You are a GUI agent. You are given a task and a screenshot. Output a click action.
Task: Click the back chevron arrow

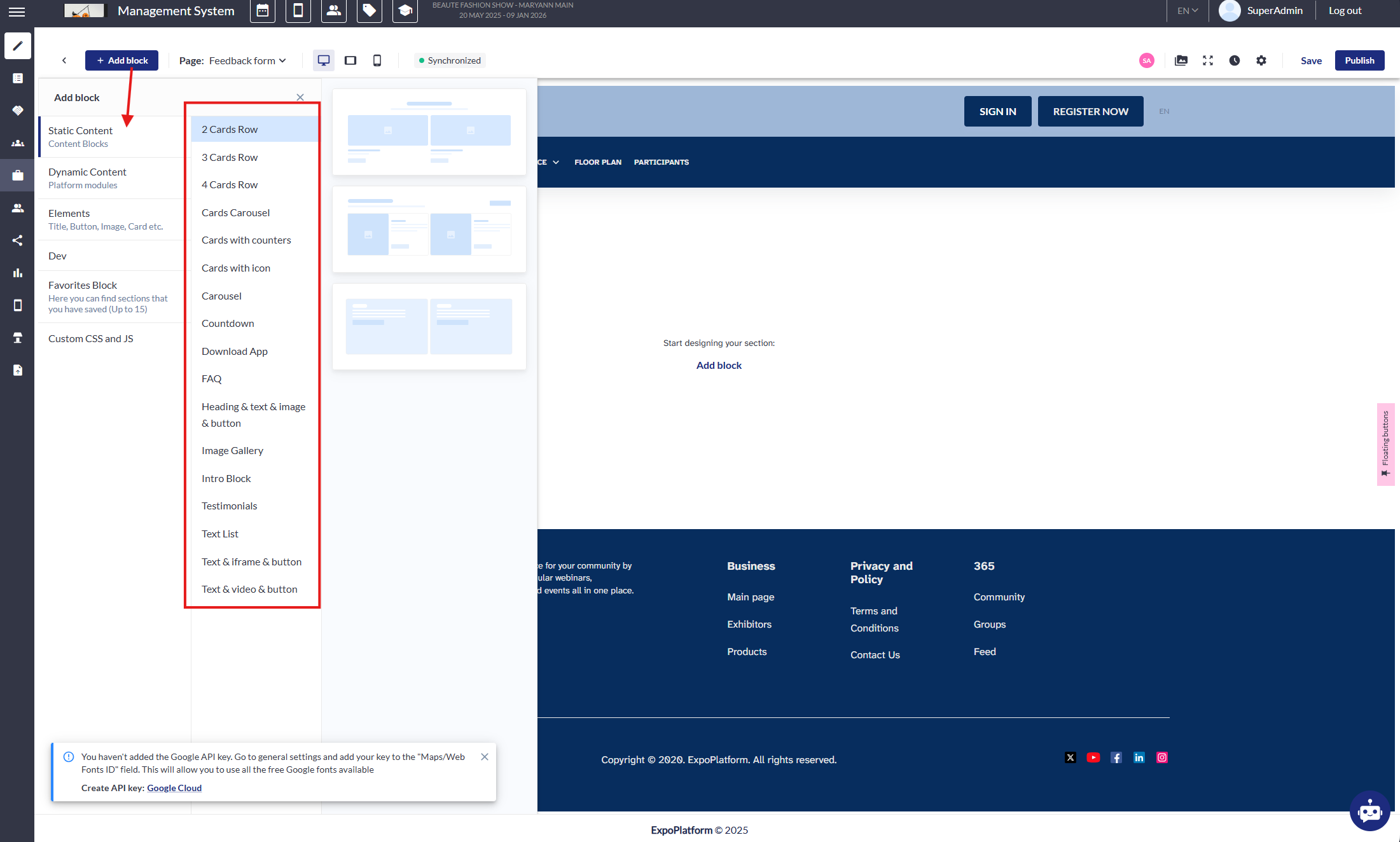point(64,60)
